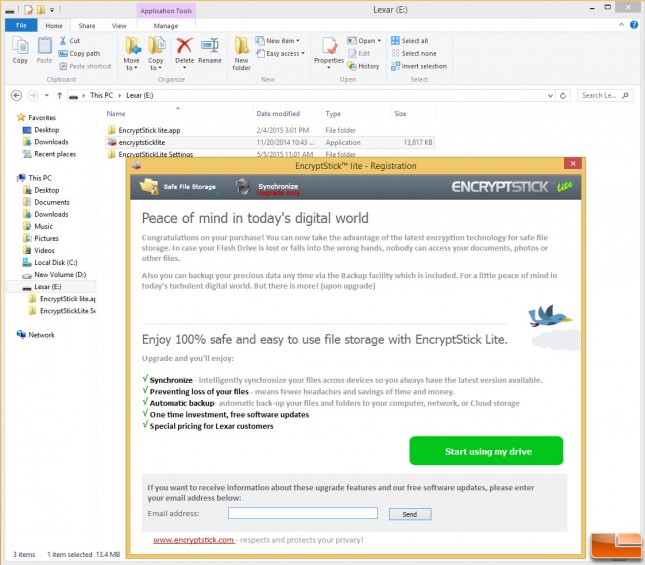645x565 pixels.
Task: Open the New item dropdown
Action: (278, 41)
